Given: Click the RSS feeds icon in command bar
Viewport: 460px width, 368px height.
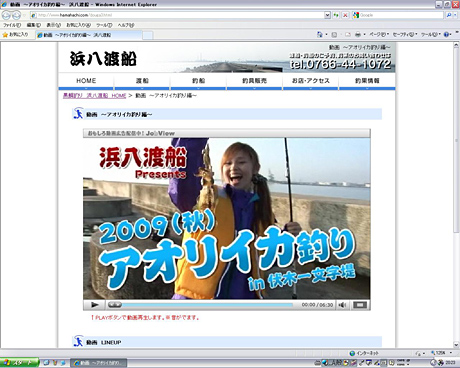Looking at the screenshot, I should (334, 34).
